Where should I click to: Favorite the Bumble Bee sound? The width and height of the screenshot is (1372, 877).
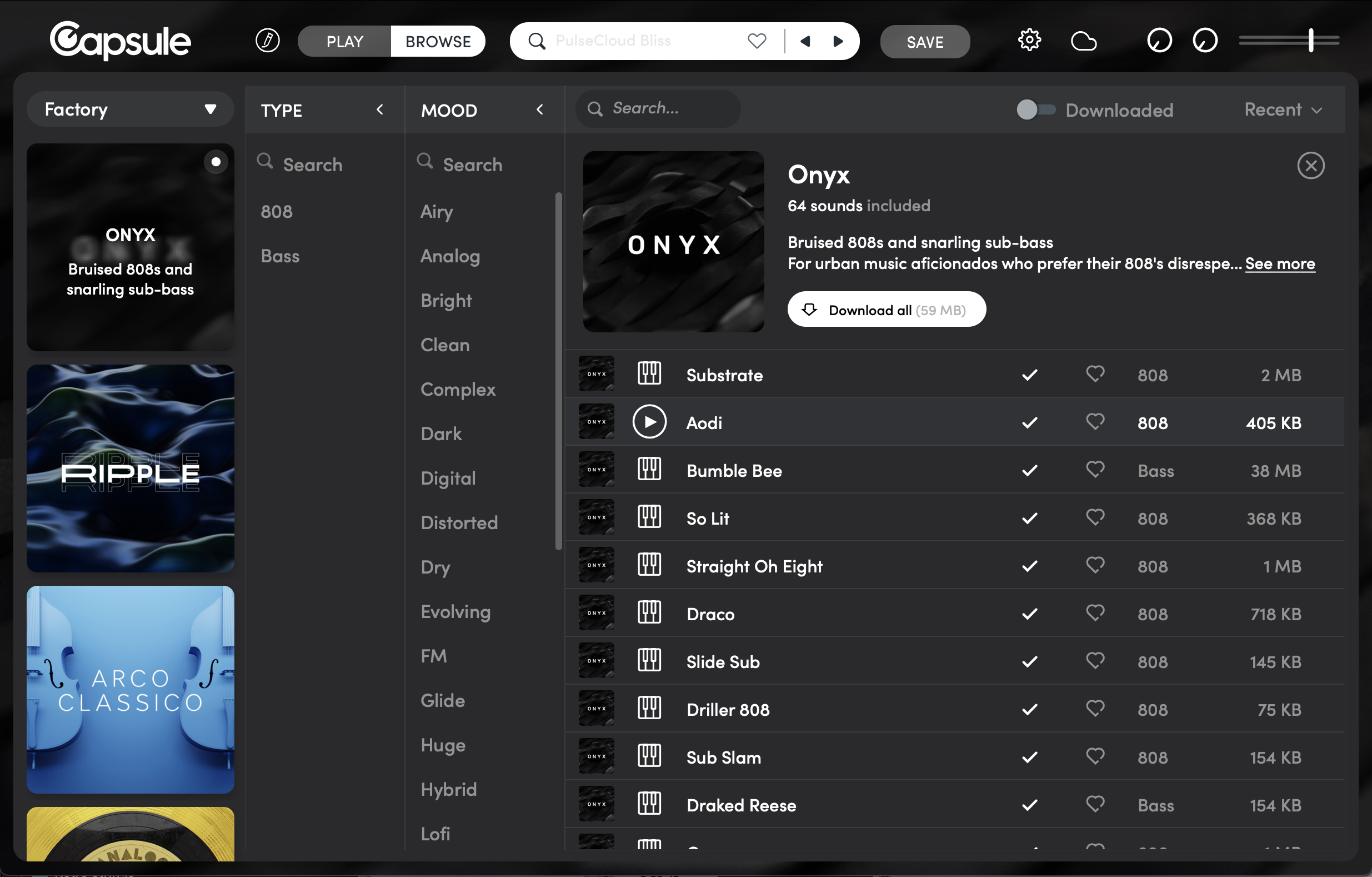click(x=1094, y=469)
